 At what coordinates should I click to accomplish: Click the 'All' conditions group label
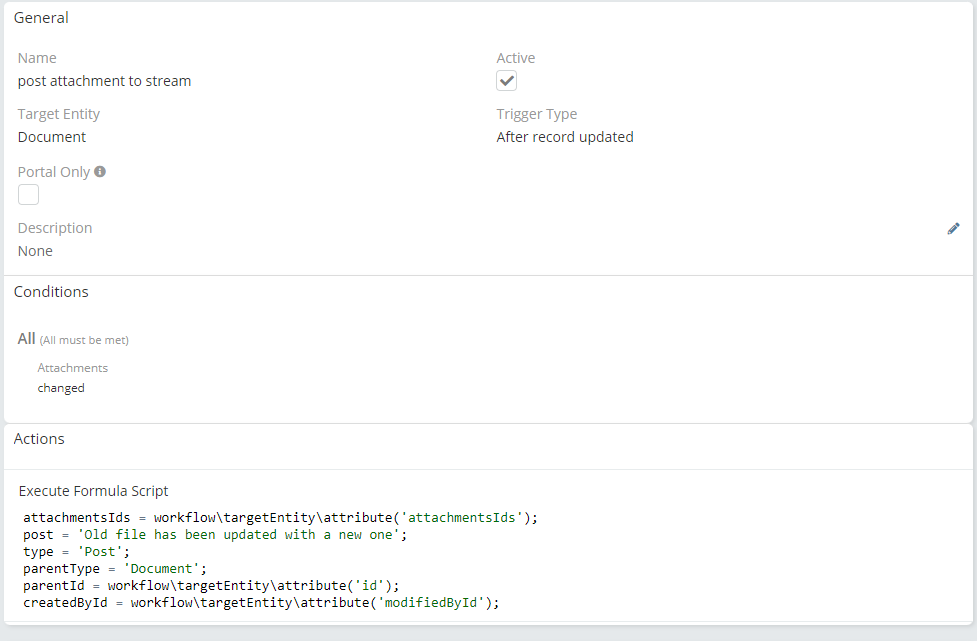(27, 339)
